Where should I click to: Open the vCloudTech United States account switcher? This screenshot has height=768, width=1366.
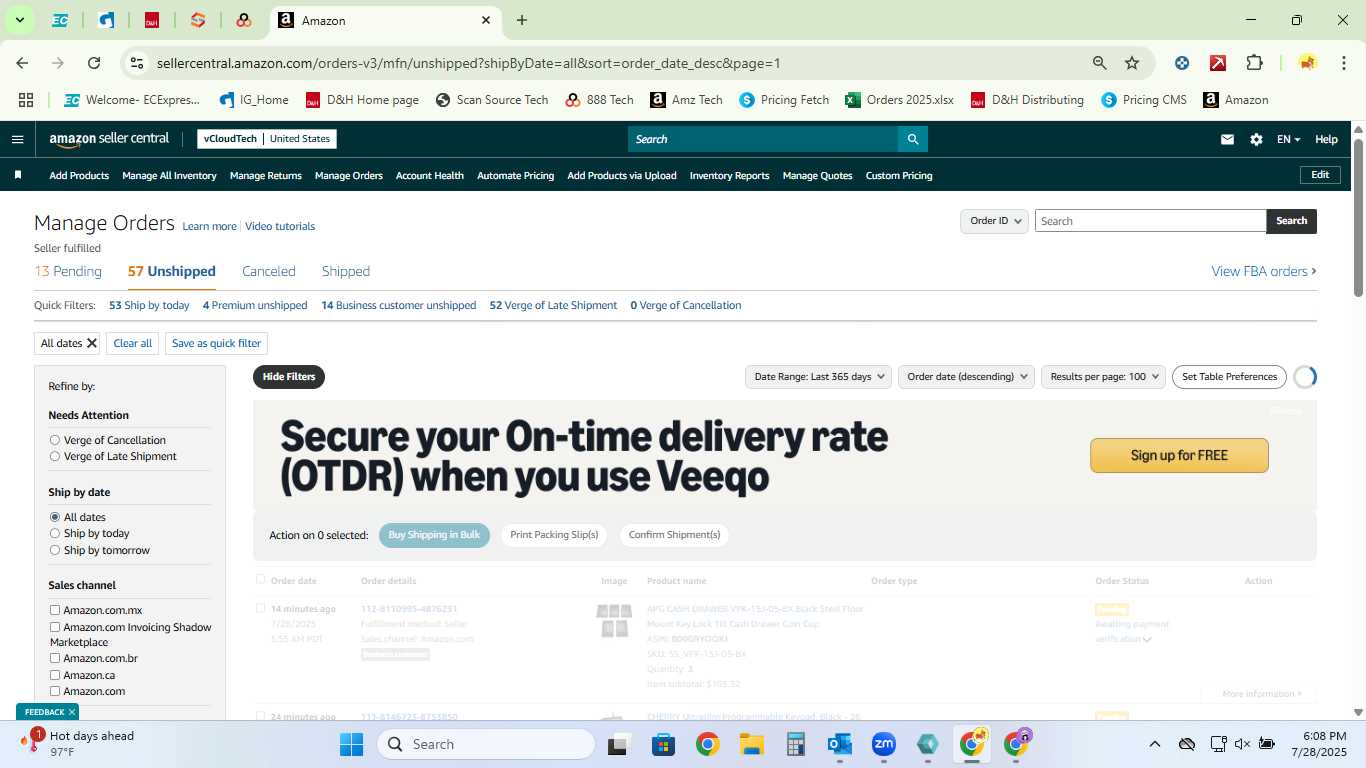click(267, 139)
